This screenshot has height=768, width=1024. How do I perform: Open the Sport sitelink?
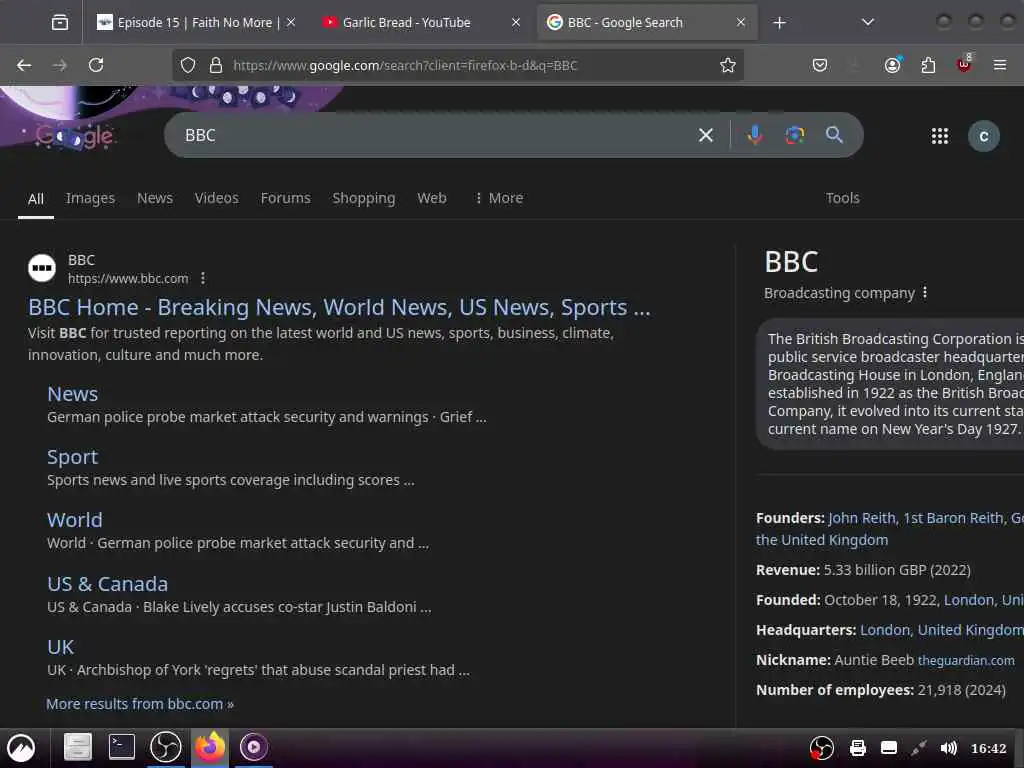click(x=72, y=457)
